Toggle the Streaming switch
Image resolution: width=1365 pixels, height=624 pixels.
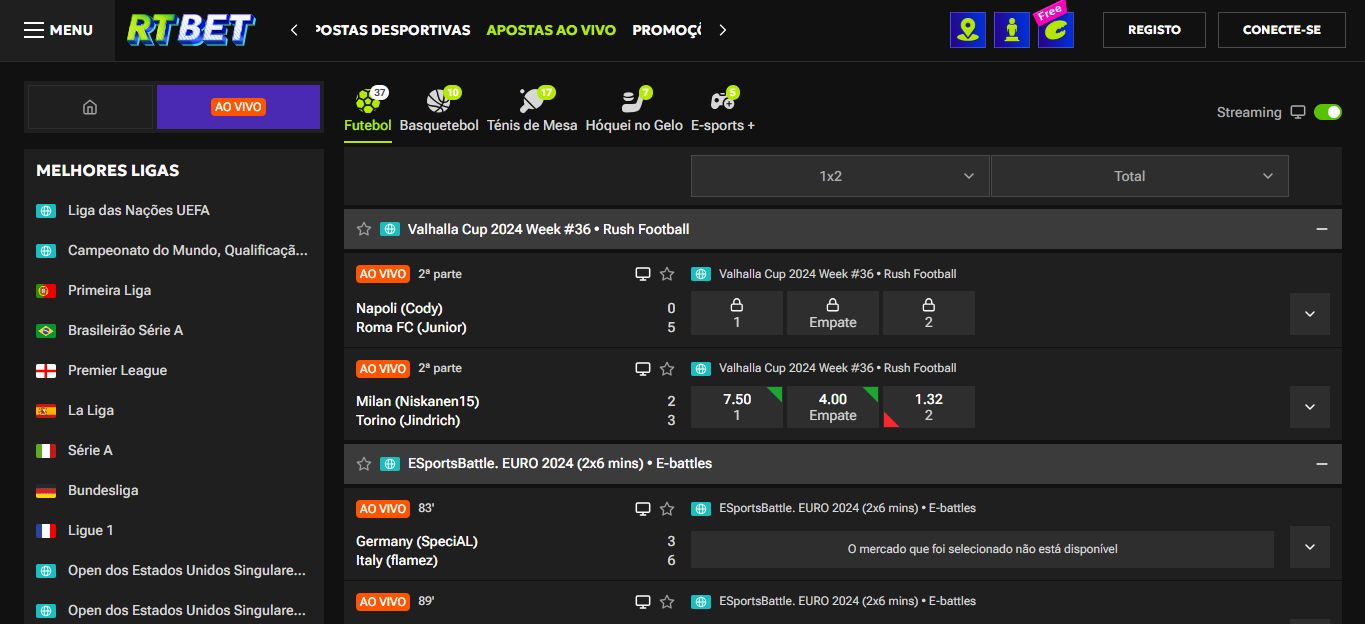click(1327, 112)
